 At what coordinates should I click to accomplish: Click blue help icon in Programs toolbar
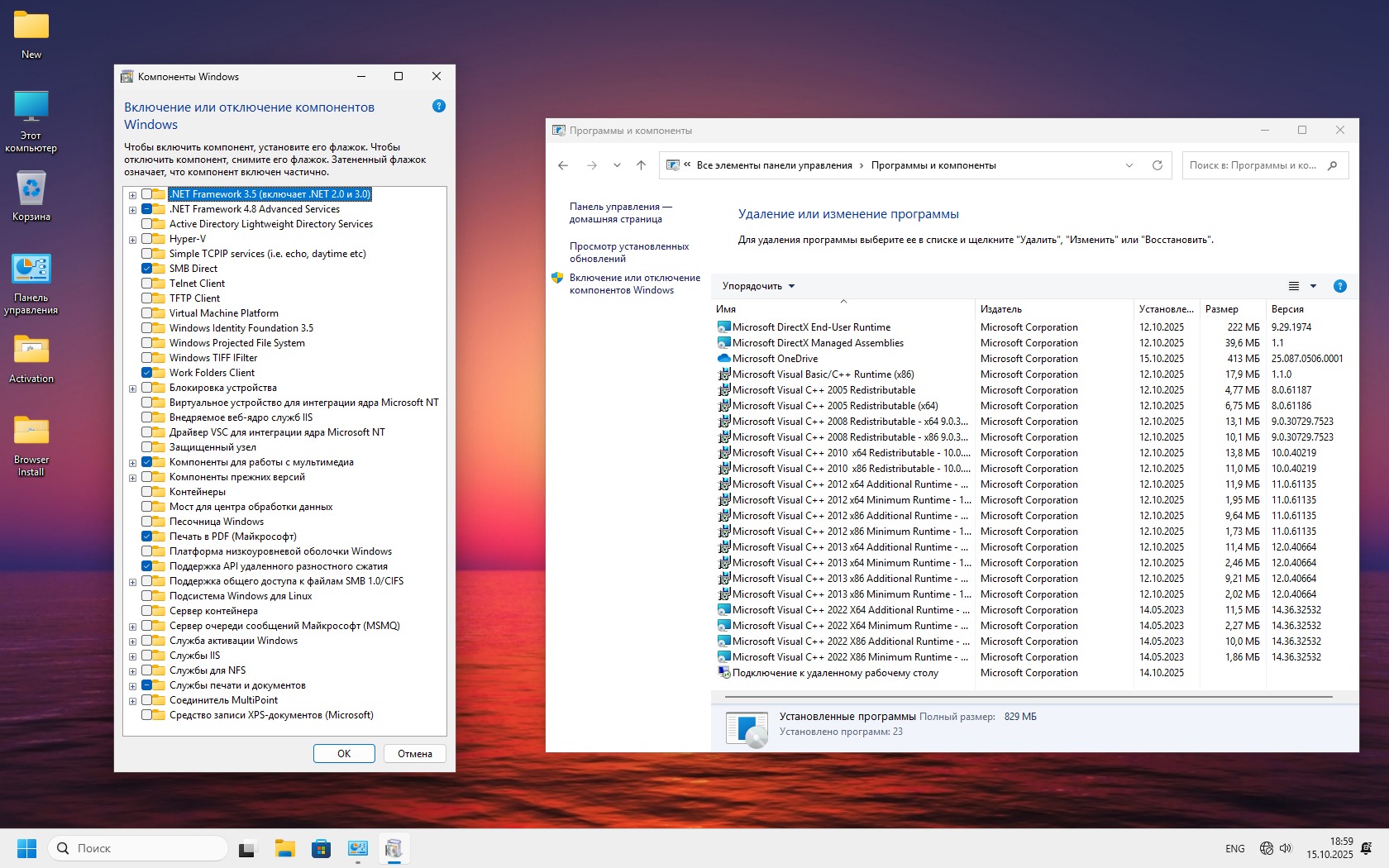1340,286
